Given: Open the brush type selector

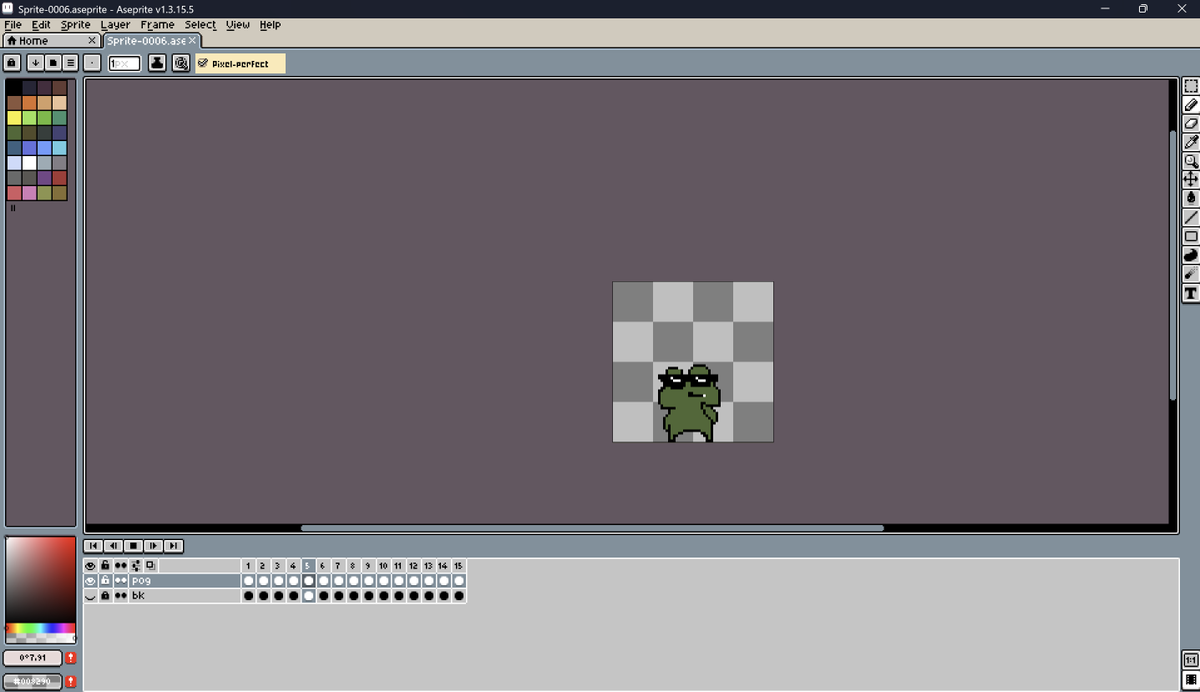Looking at the screenshot, I should [x=92, y=63].
